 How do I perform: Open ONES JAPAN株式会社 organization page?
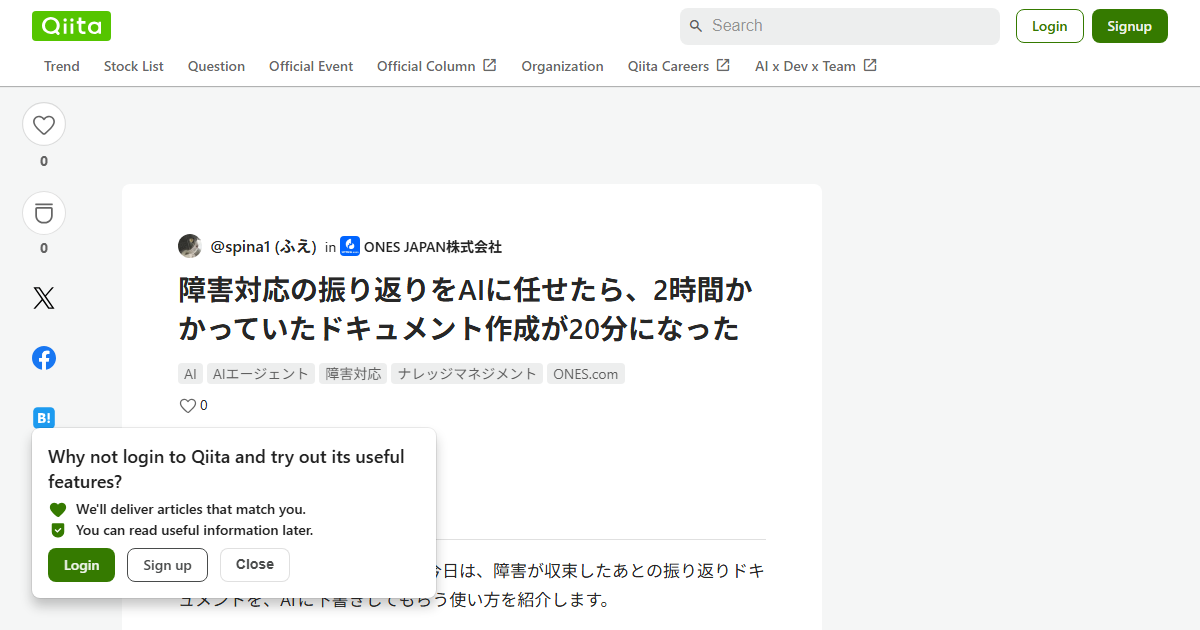point(433,247)
